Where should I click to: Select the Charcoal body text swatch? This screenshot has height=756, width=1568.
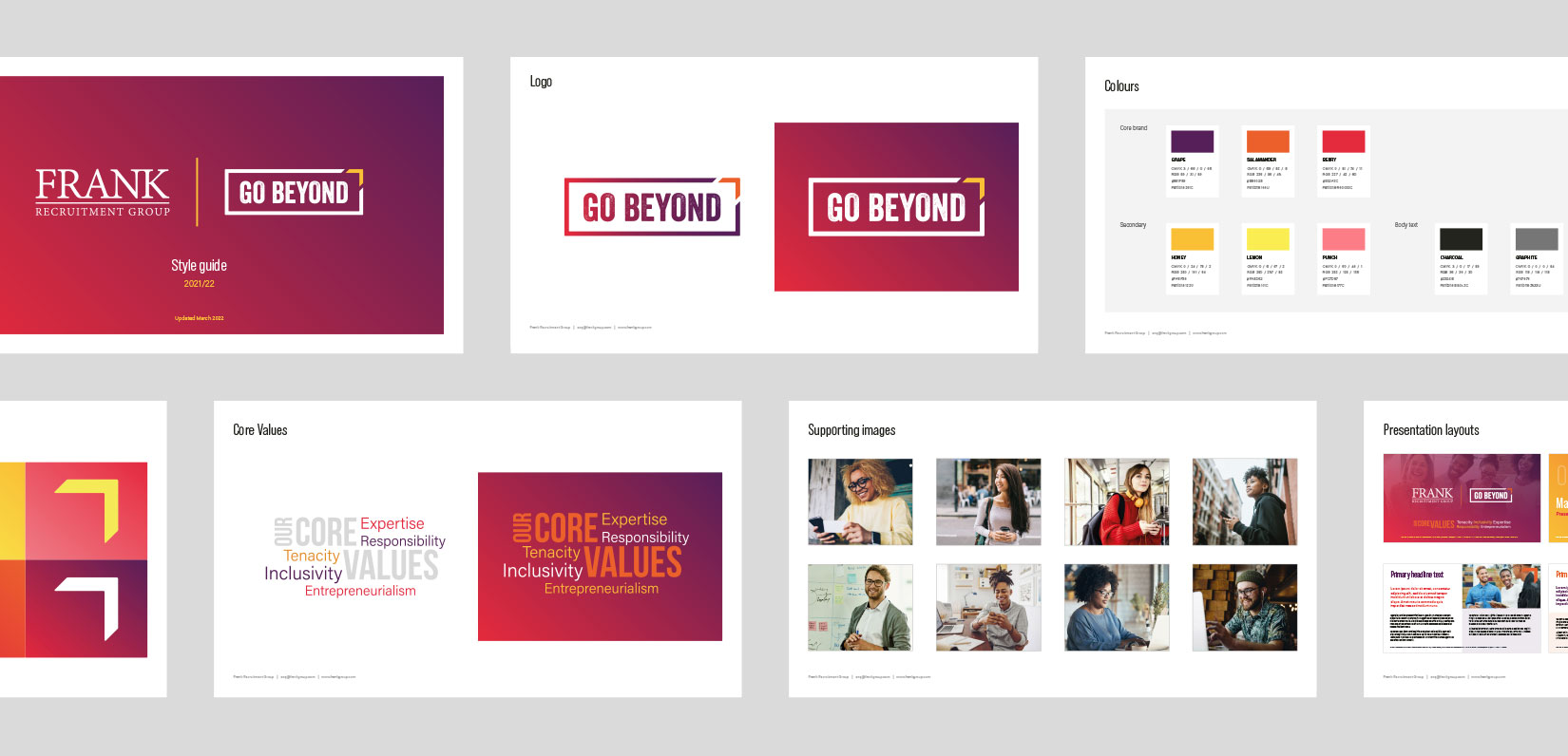1461,239
